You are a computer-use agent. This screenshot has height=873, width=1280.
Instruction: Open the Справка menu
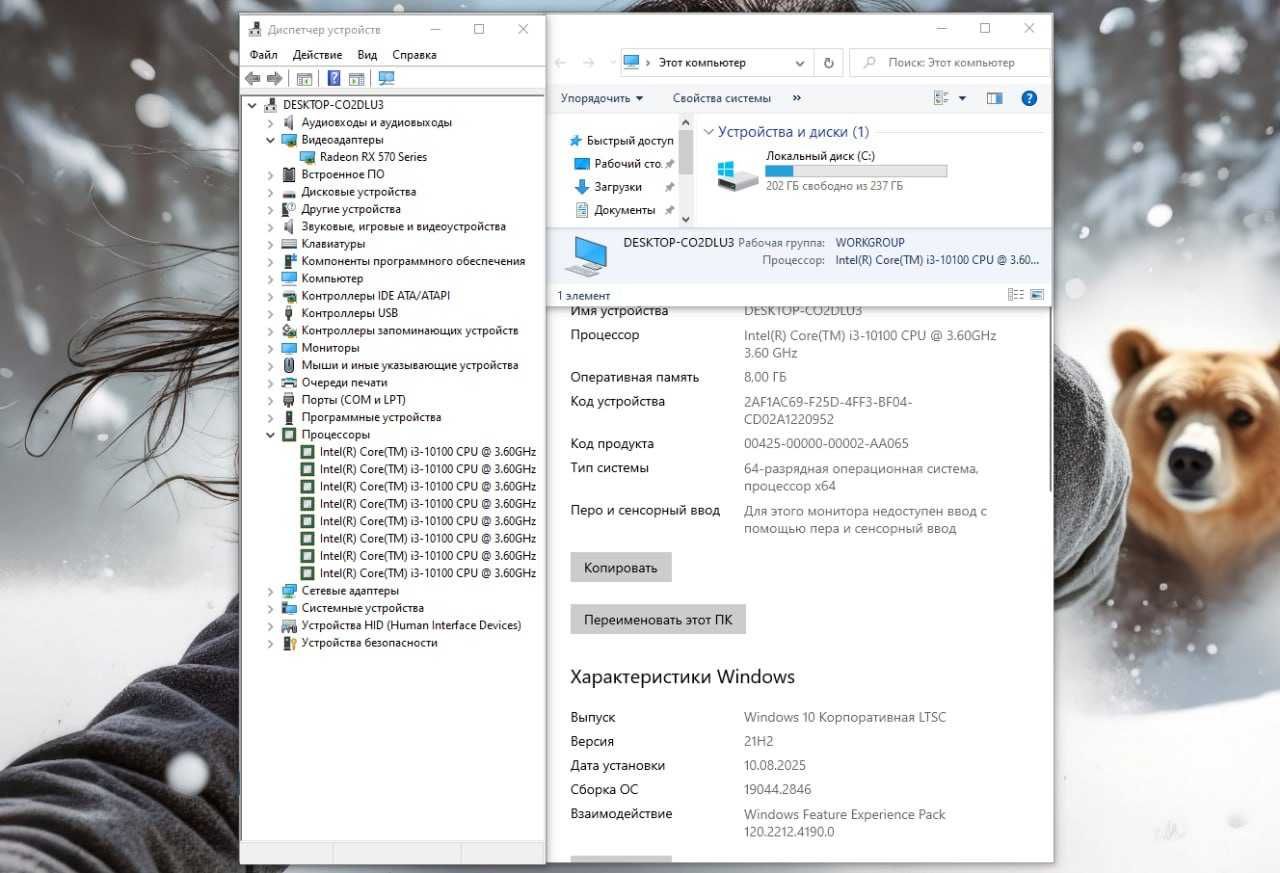(414, 55)
